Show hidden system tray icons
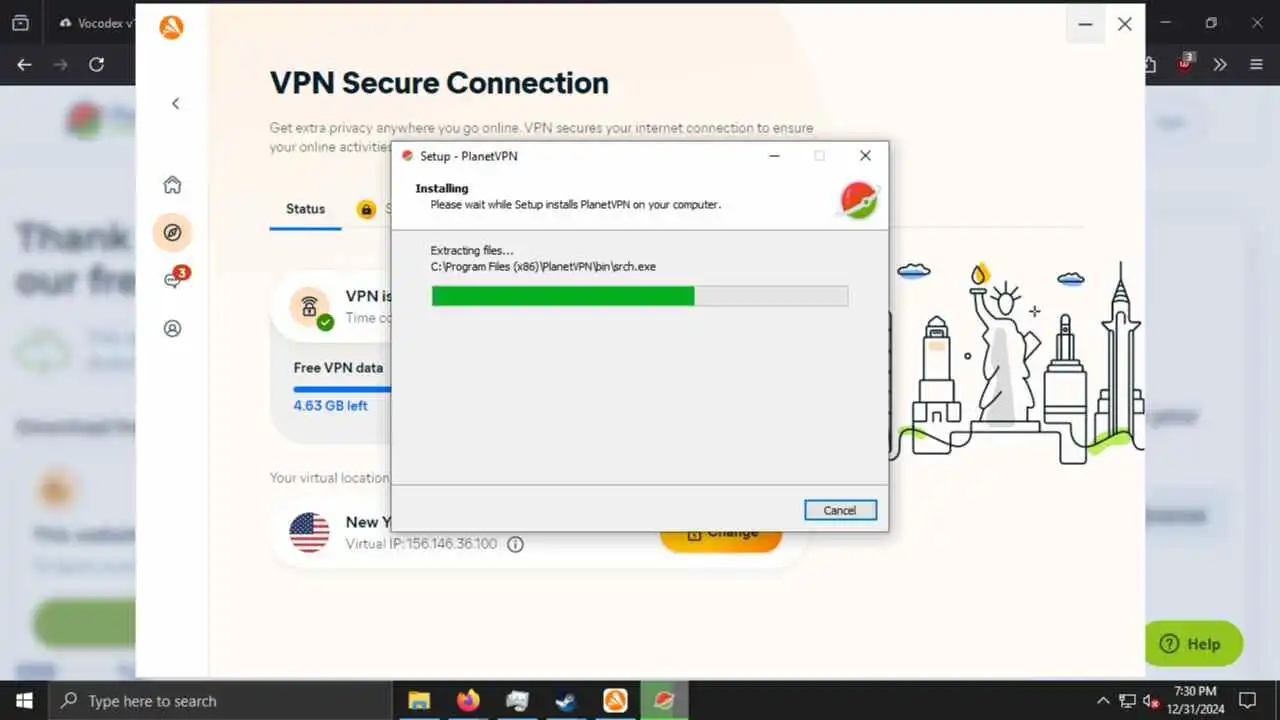 coord(1103,701)
